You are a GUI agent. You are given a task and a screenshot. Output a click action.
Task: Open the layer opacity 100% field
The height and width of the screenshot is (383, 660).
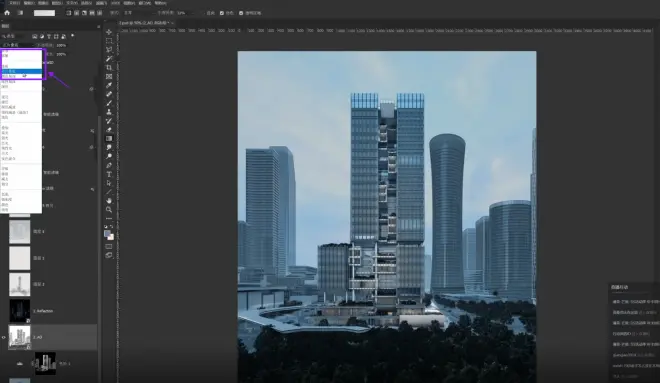[61, 45]
